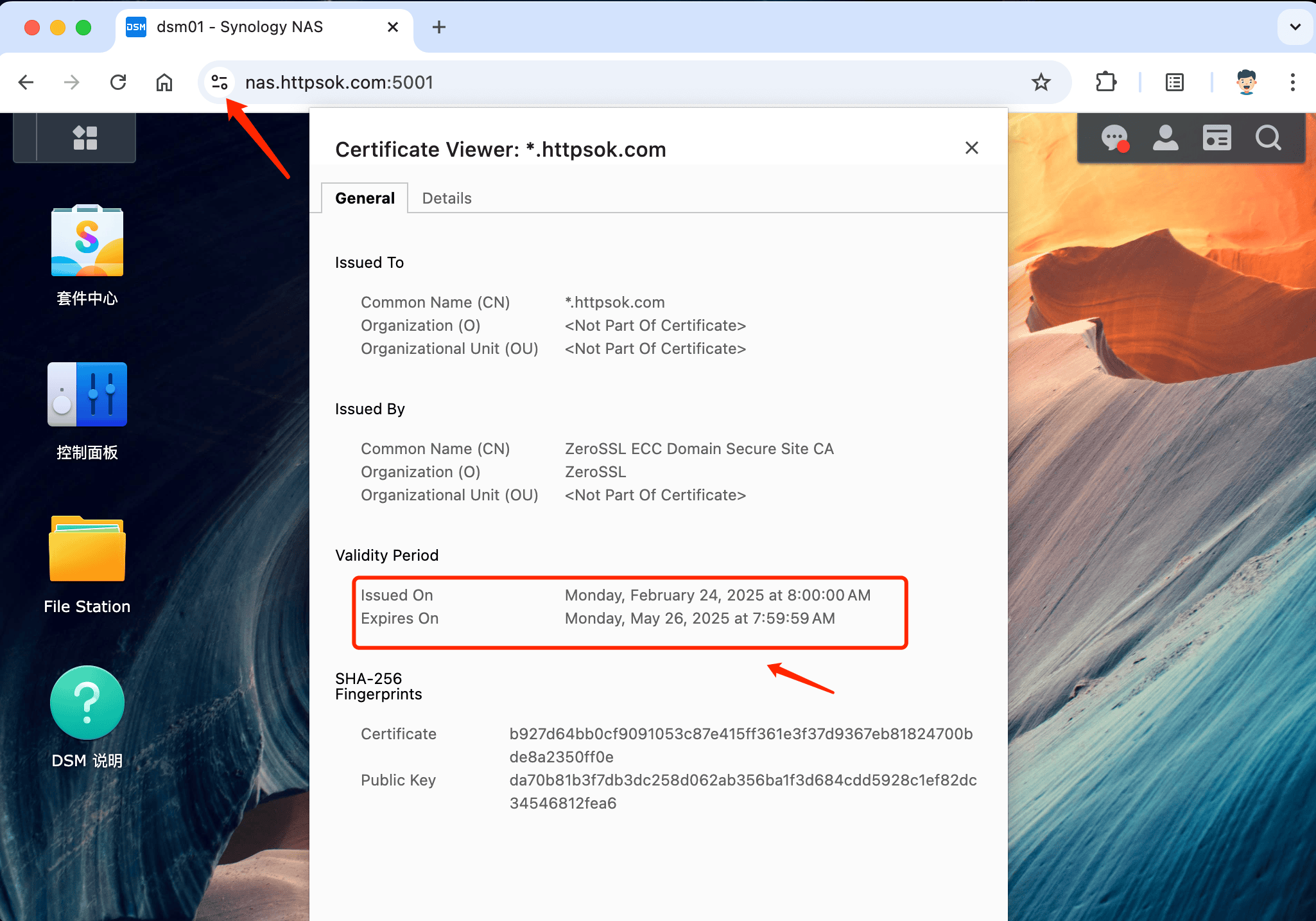Close the Certificate Viewer dialog
The width and height of the screenshot is (1316, 921).
(x=972, y=148)
